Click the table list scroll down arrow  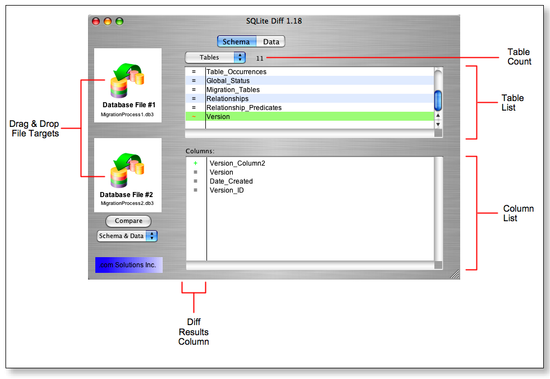point(438,124)
